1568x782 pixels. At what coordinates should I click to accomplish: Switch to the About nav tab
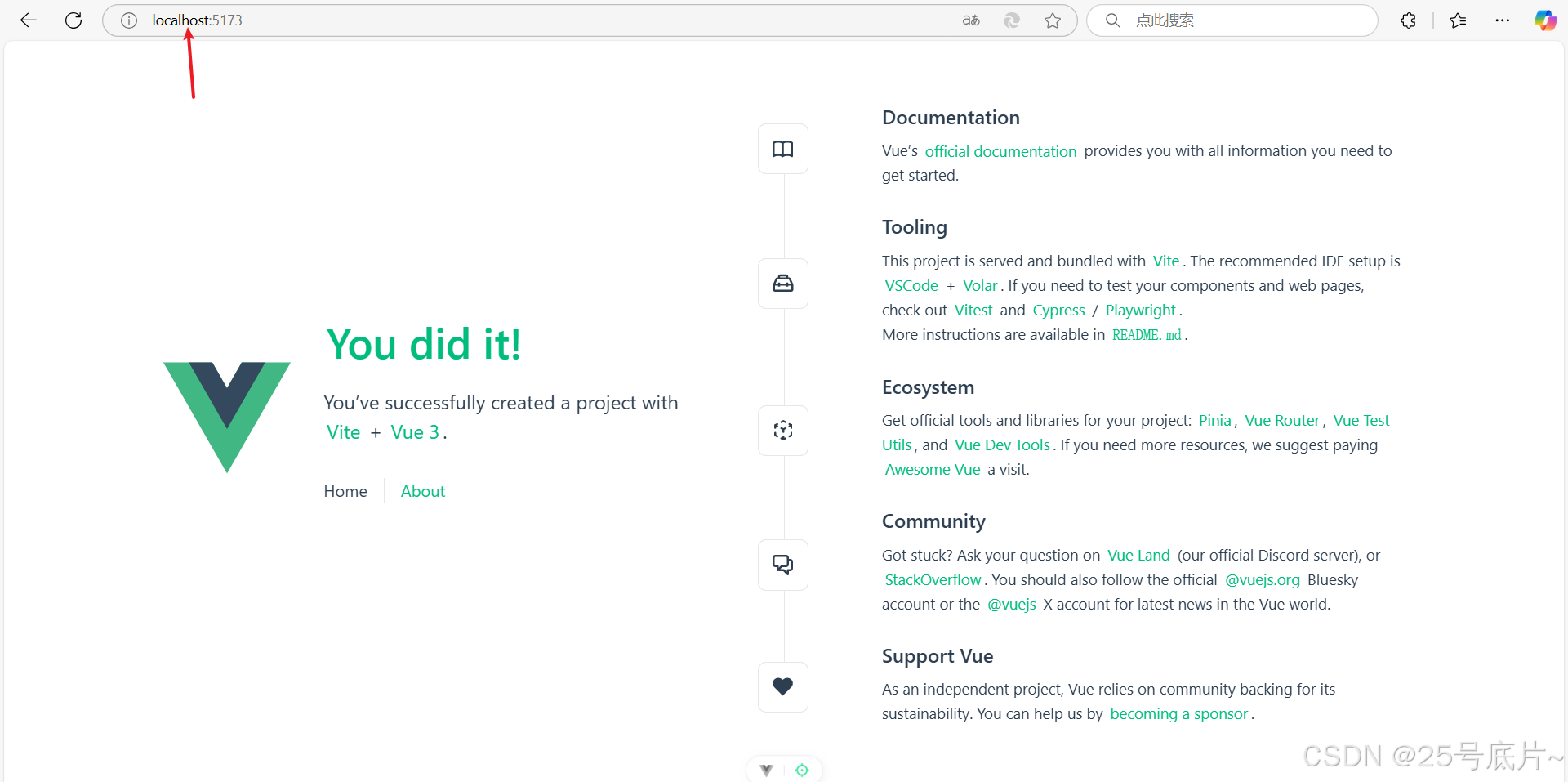pyautogui.click(x=423, y=491)
